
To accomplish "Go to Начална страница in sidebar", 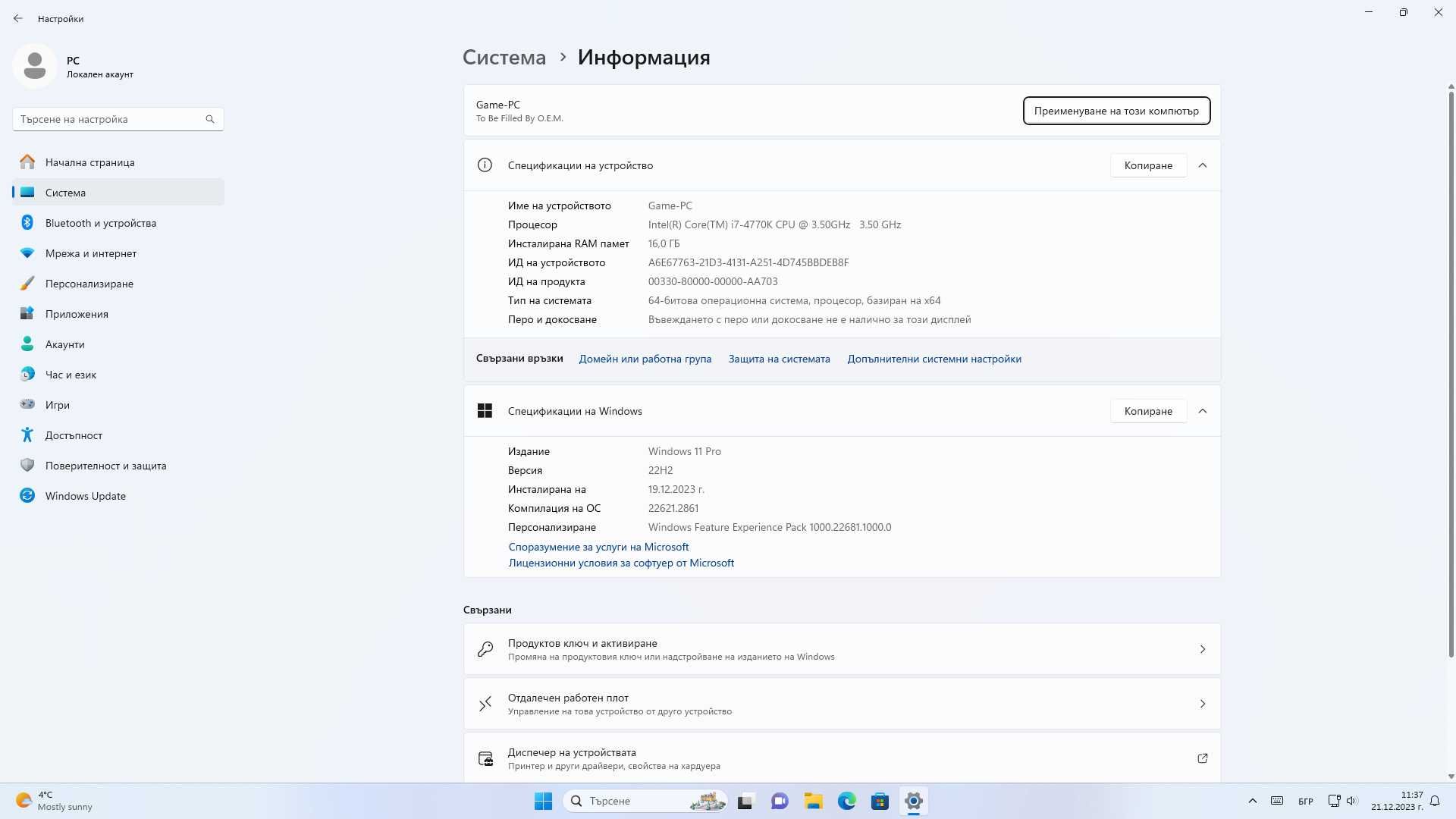I will (x=118, y=162).
